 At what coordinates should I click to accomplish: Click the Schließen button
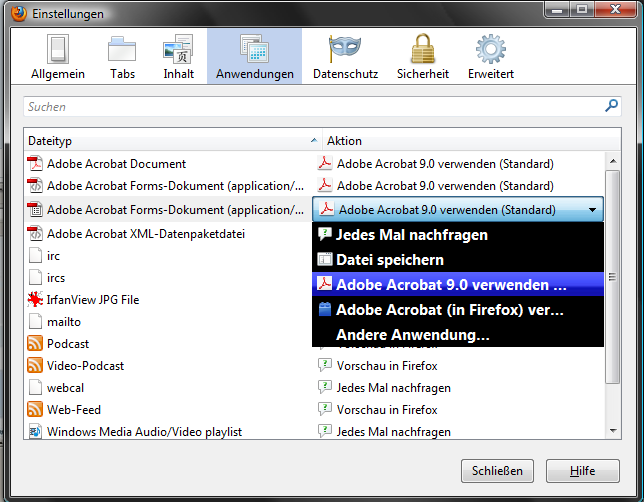(497, 471)
